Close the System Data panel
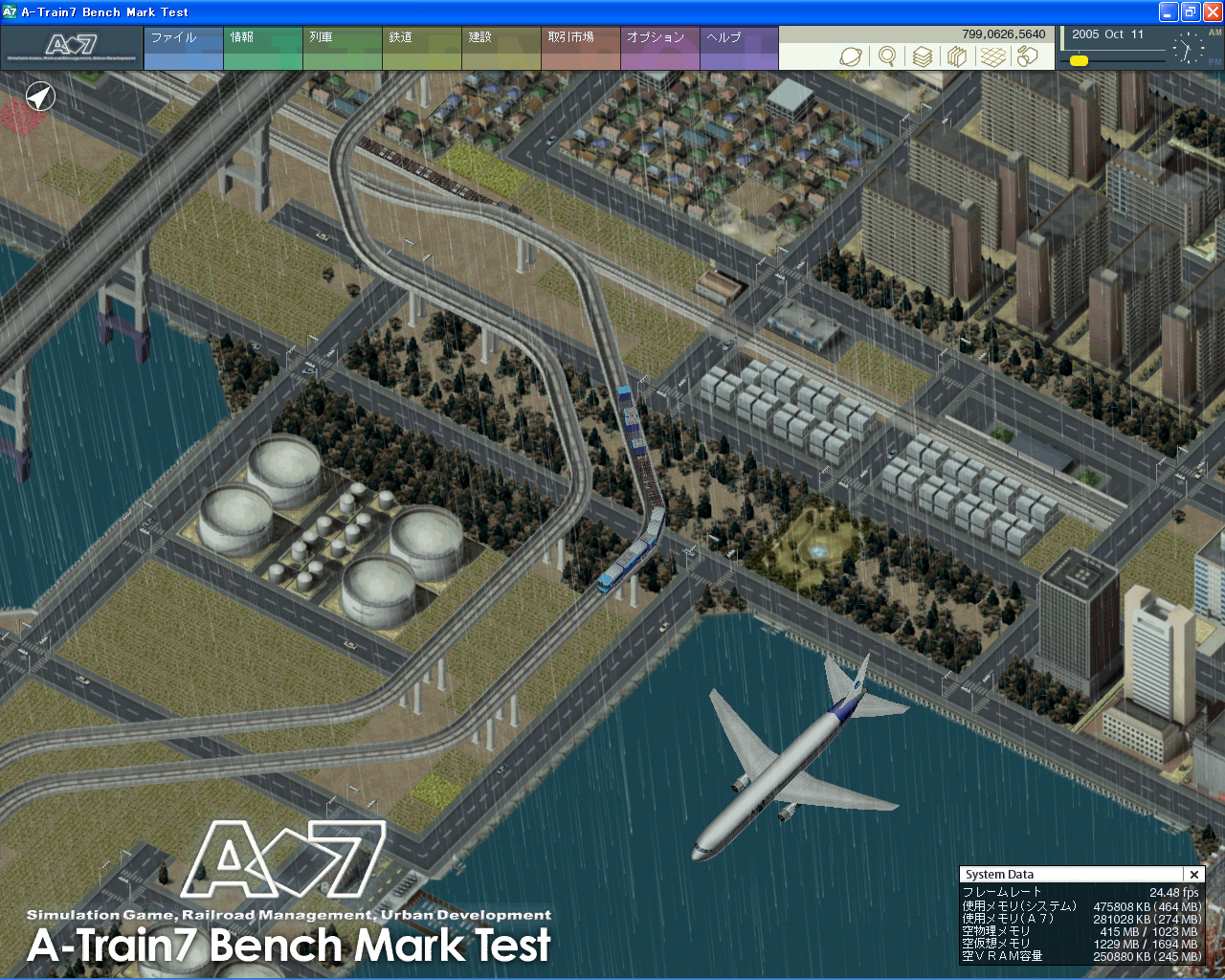The width and height of the screenshot is (1225, 980). pyautogui.click(x=1193, y=875)
